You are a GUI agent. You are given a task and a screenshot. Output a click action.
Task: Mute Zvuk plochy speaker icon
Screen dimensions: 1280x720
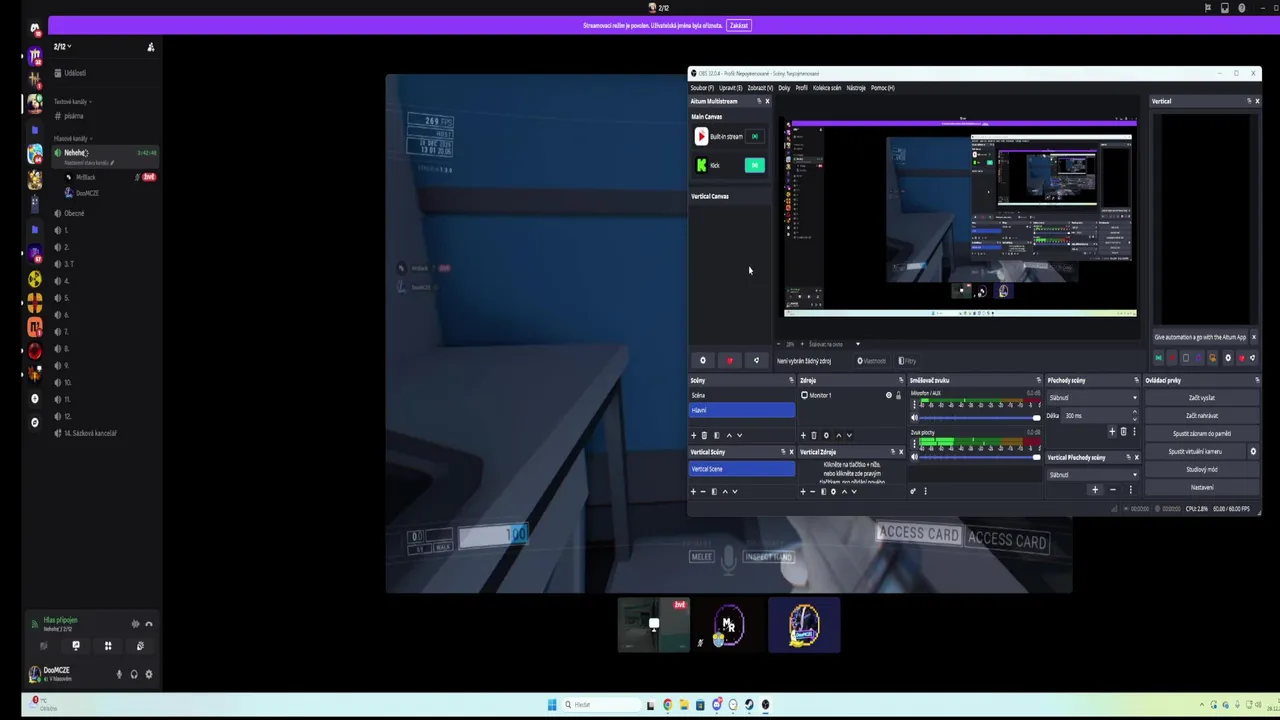point(914,456)
